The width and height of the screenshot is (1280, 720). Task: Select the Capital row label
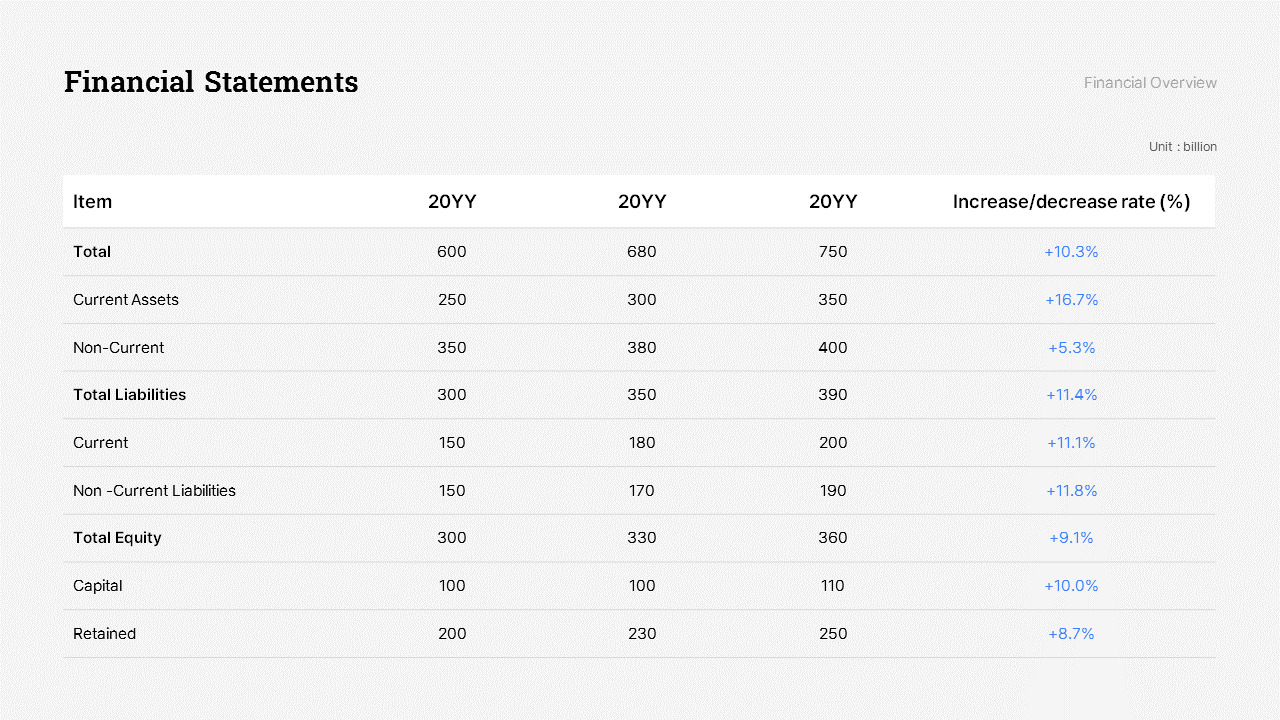[x=98, y=586]
